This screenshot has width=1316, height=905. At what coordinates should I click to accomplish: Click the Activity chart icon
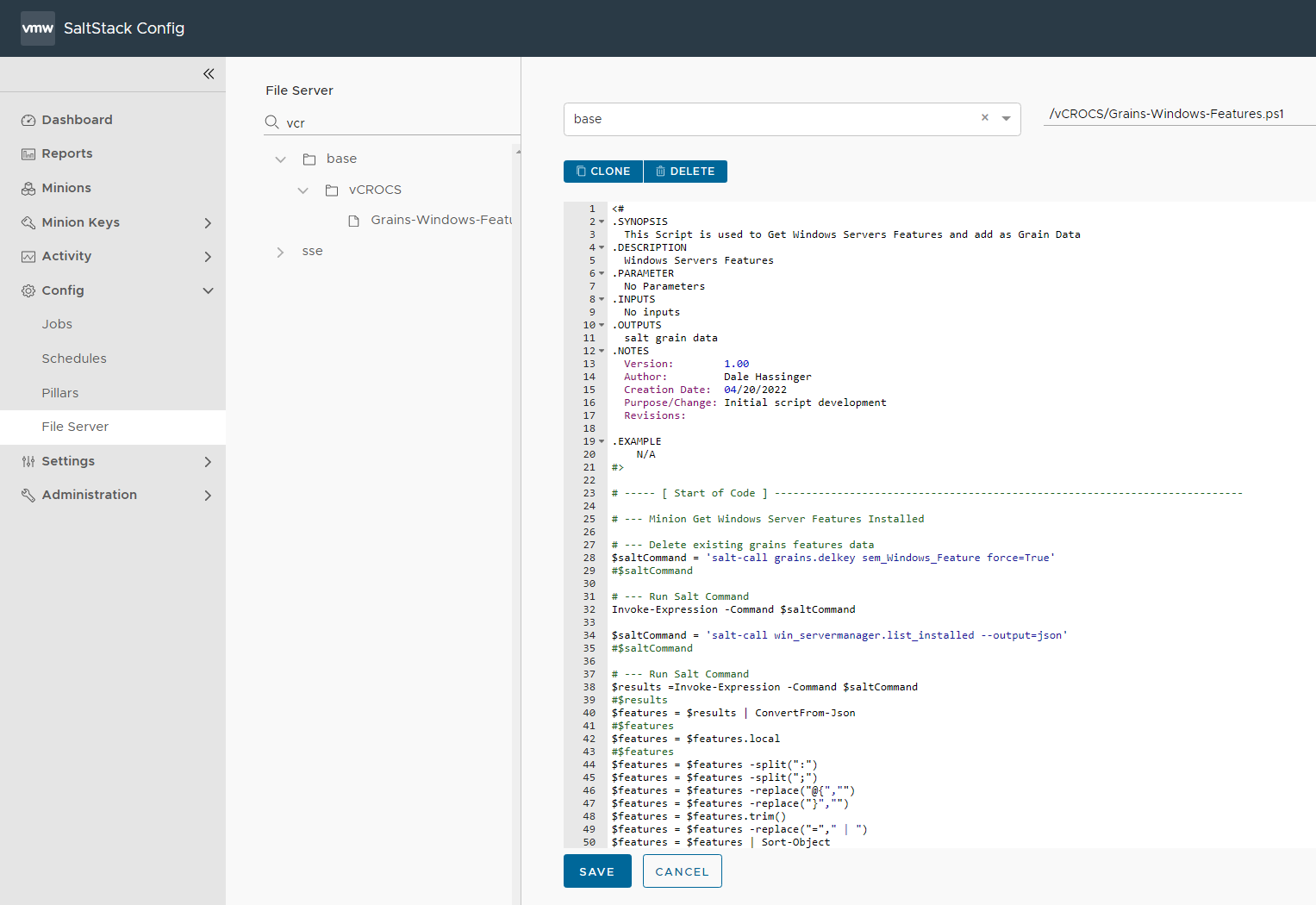[28, 257]
